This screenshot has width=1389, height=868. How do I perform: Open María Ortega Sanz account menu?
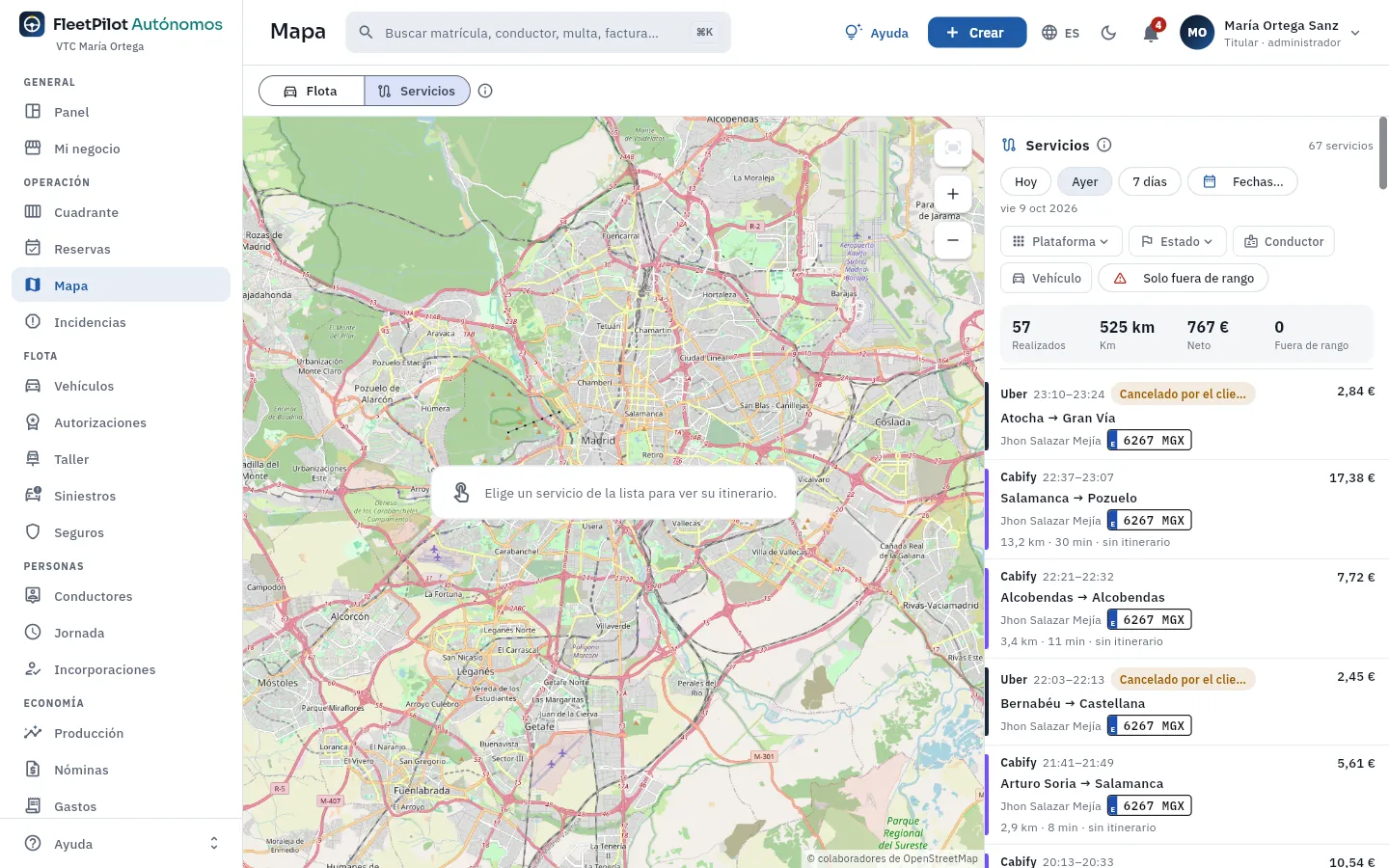pyautogui.click(x=1270, y=33)
